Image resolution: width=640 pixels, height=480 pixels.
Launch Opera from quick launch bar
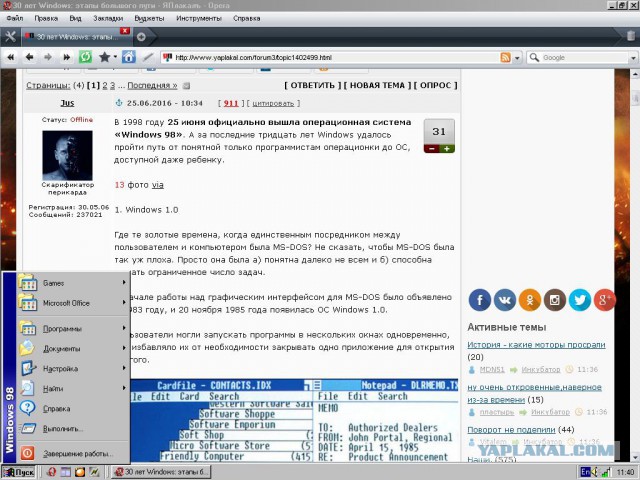pos(51,472)
